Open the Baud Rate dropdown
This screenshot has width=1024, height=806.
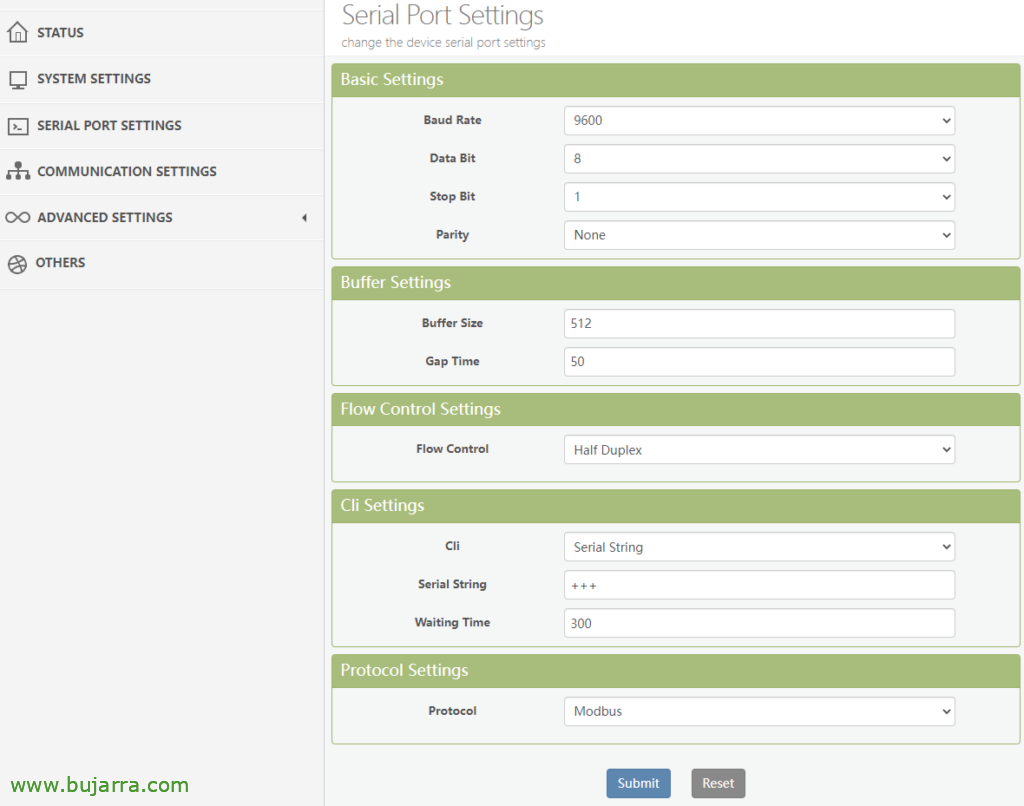[758, 121]
